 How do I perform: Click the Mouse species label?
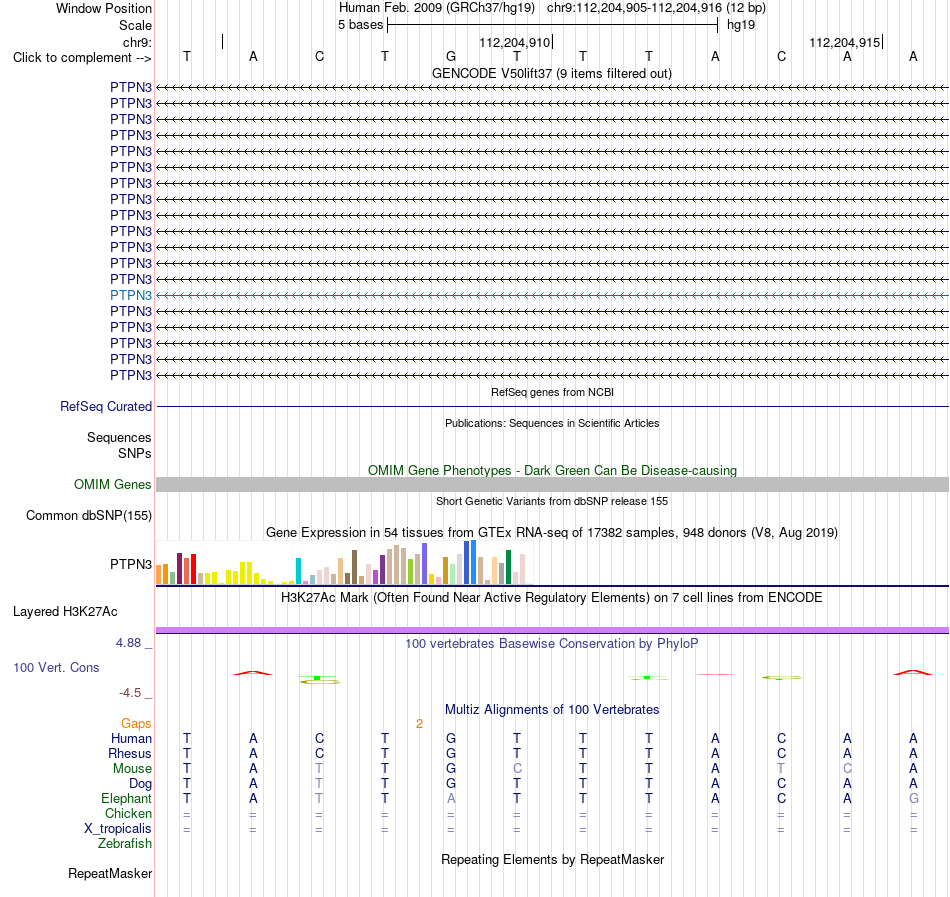tap(132, 768)
